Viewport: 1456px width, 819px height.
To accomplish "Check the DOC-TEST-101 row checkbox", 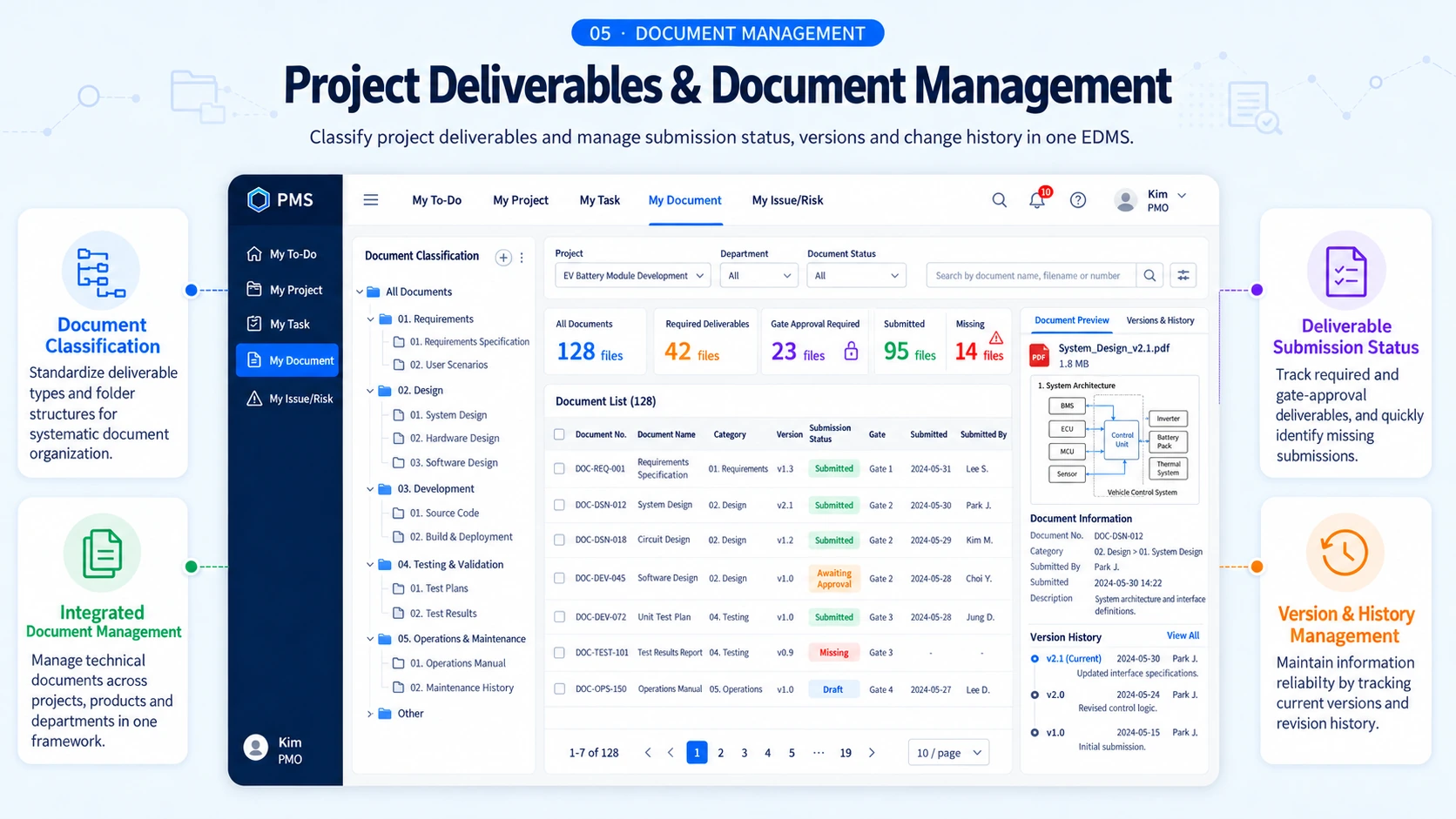I will coord(559,653).
